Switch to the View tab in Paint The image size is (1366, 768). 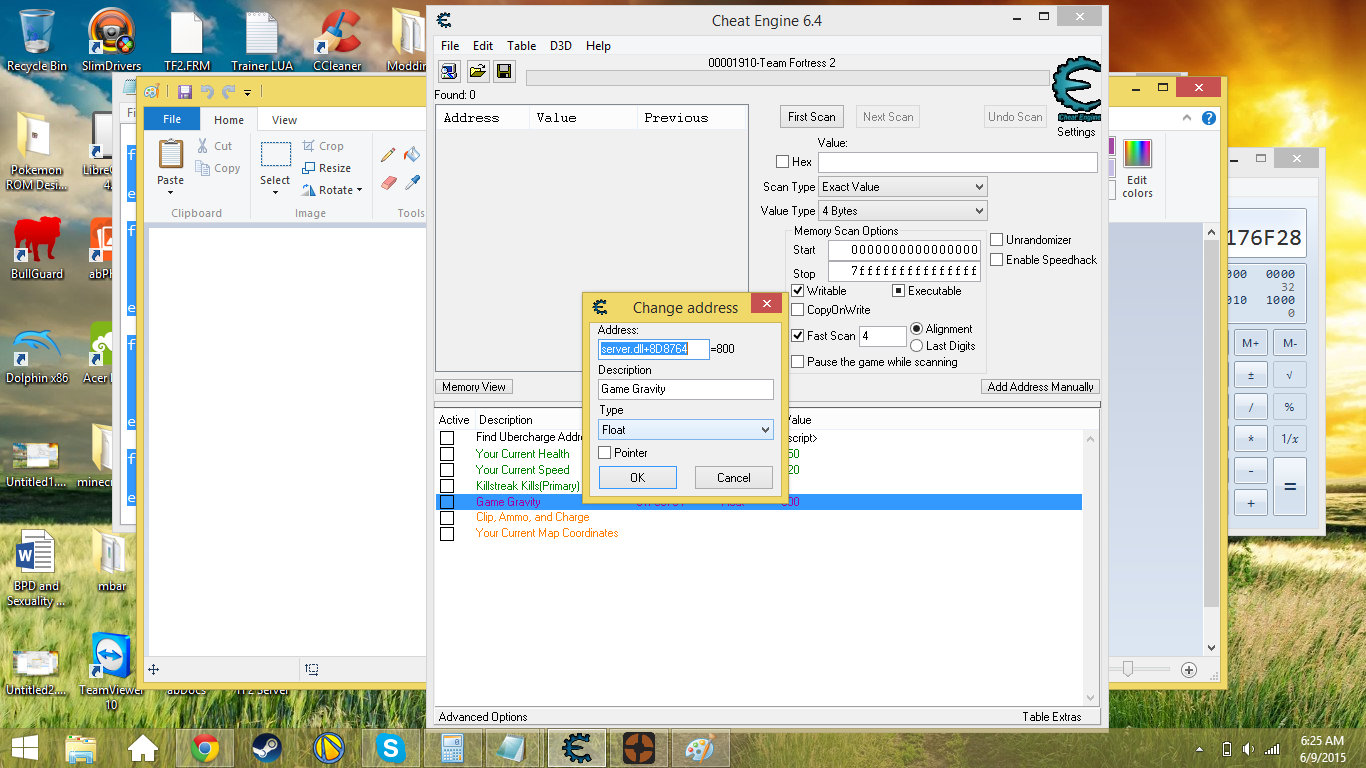[x=284, y=120]
